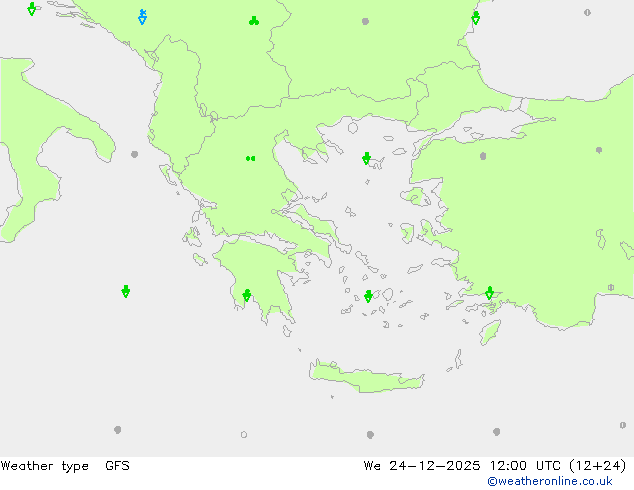Image resolution: width=634 pixels, height=490 pixels.
Task: Click the green rain symbol over the Cyclades
Action: click(x=368, y=296)
